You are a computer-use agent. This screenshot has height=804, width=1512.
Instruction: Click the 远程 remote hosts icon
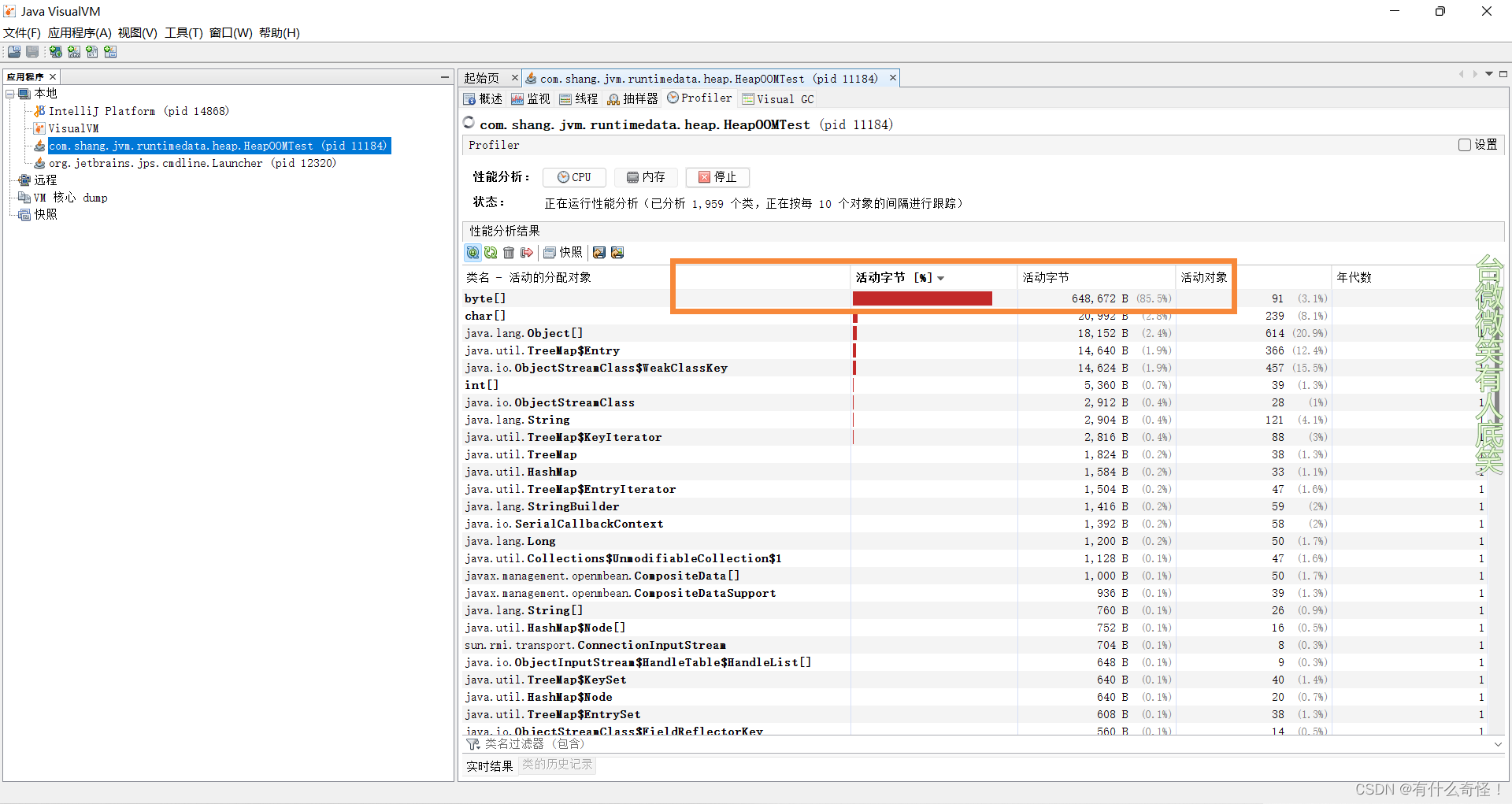[24, 180]
